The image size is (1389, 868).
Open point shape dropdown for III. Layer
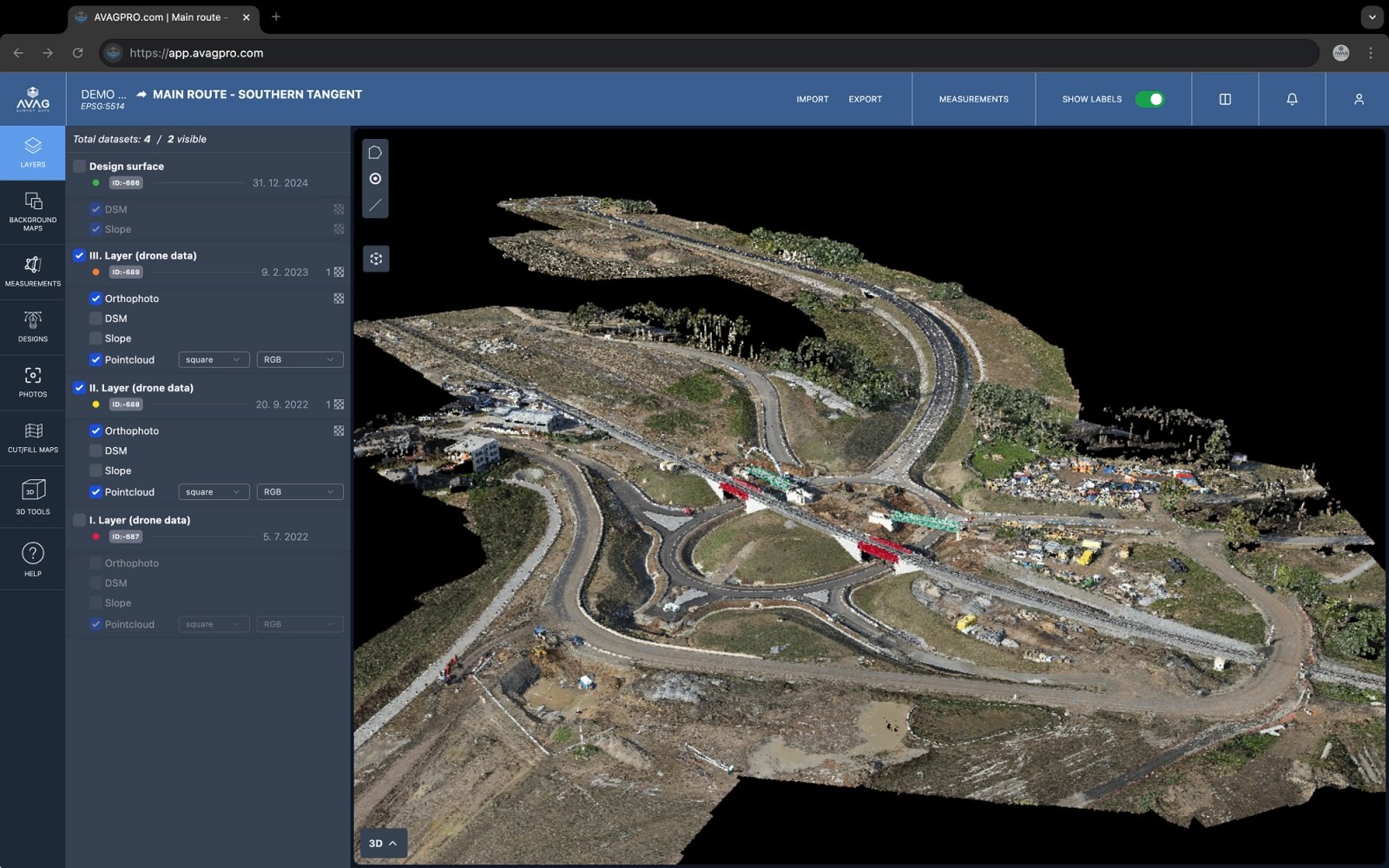point(214,359)
